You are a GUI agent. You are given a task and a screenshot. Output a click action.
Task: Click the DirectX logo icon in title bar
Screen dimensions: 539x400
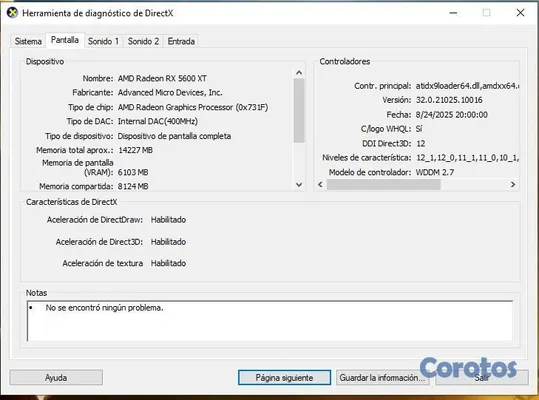(12, 13)
